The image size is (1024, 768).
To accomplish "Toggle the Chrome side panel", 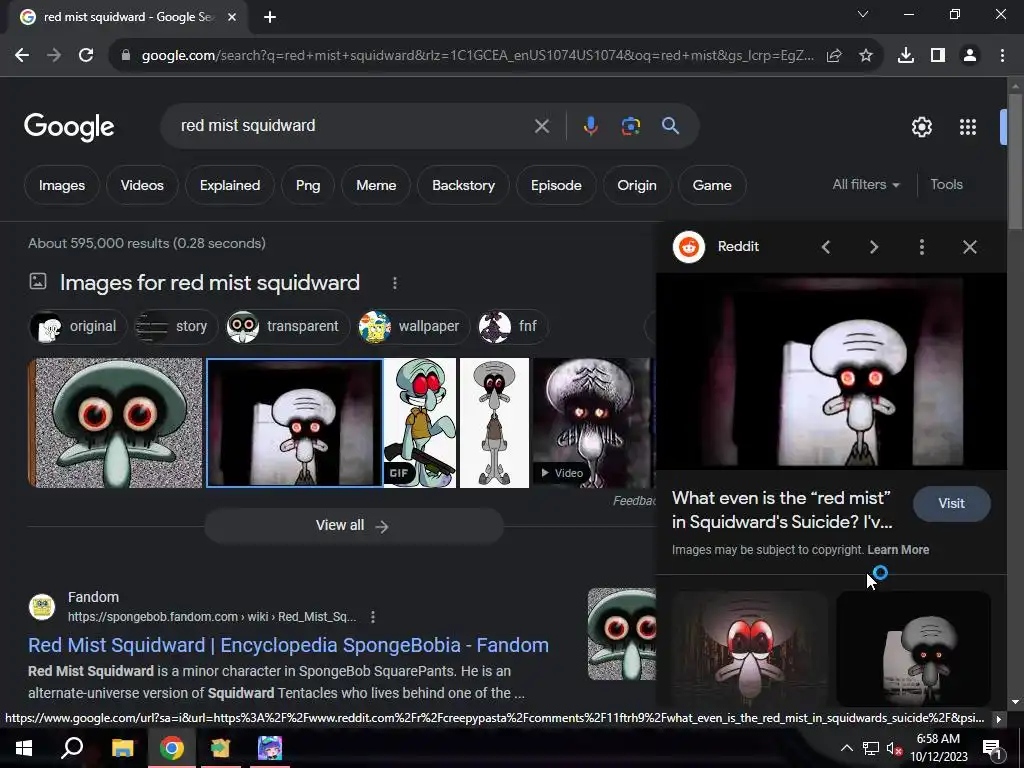I will click(x=938, y=56).
